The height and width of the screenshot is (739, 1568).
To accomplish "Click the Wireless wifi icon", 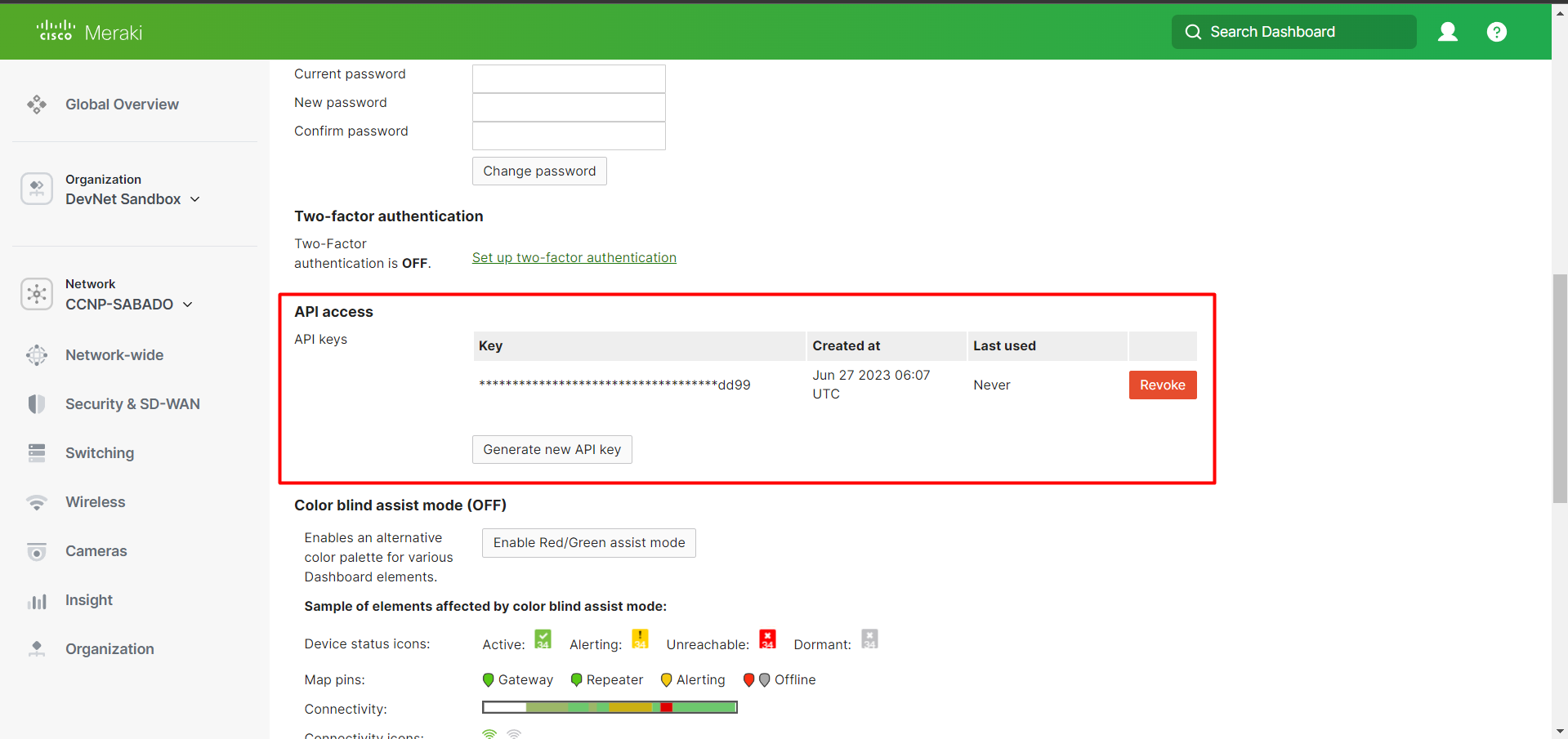I will click(37, 502).
